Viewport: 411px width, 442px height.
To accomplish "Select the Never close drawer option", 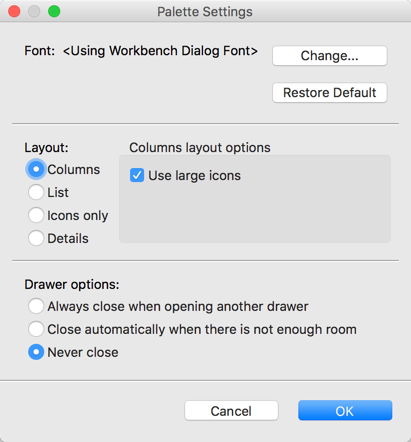I will pyautogui.click(x=36, y=352).
